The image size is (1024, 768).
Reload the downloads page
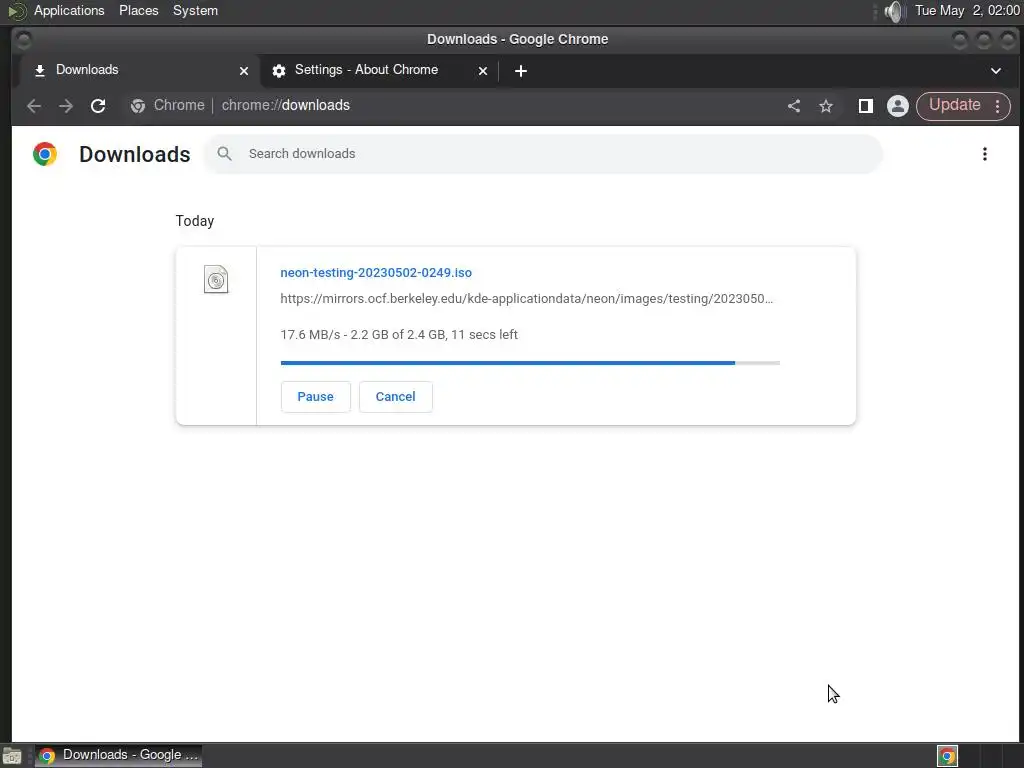(x=98, y=106)
